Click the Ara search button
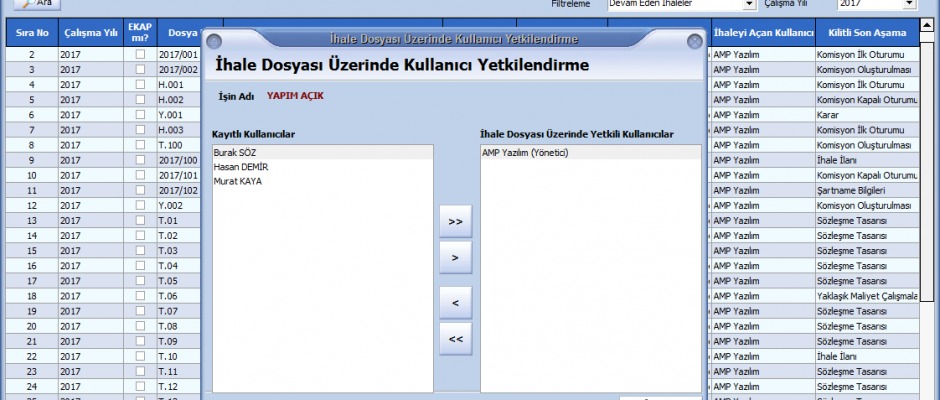 pyautogui.click(x=36, y=4)
